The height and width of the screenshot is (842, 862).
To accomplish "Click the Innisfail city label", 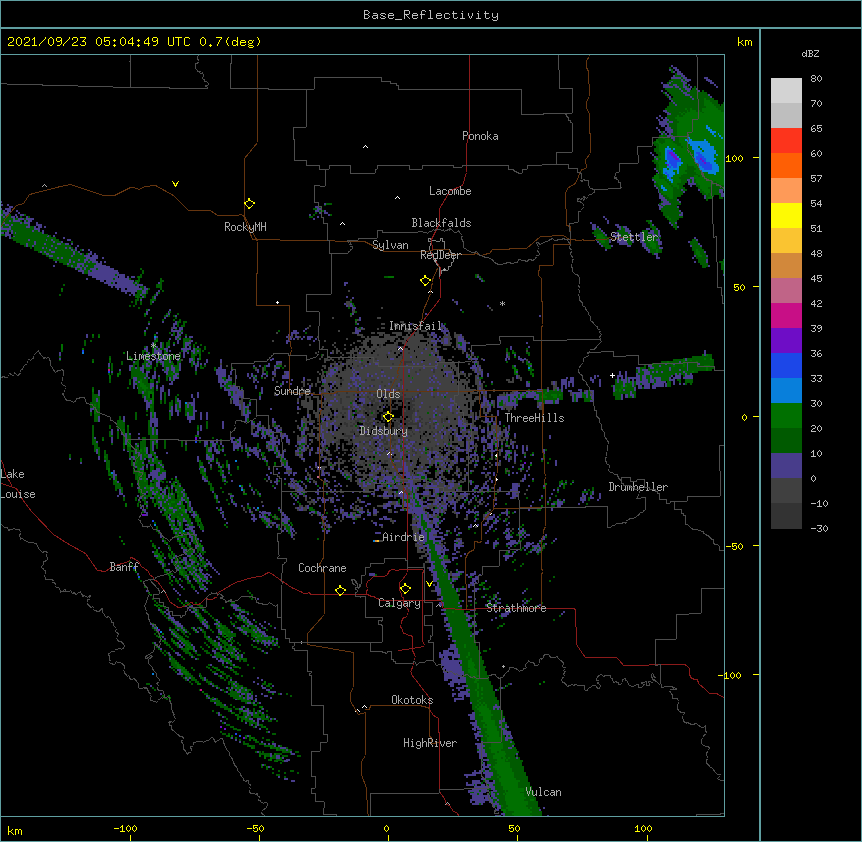I will point(415,326).
